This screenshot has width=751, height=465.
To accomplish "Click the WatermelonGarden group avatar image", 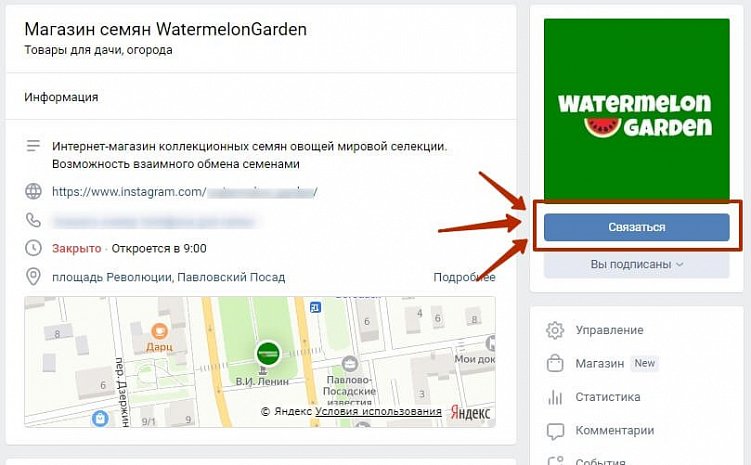I will click(x=637, y=109).
